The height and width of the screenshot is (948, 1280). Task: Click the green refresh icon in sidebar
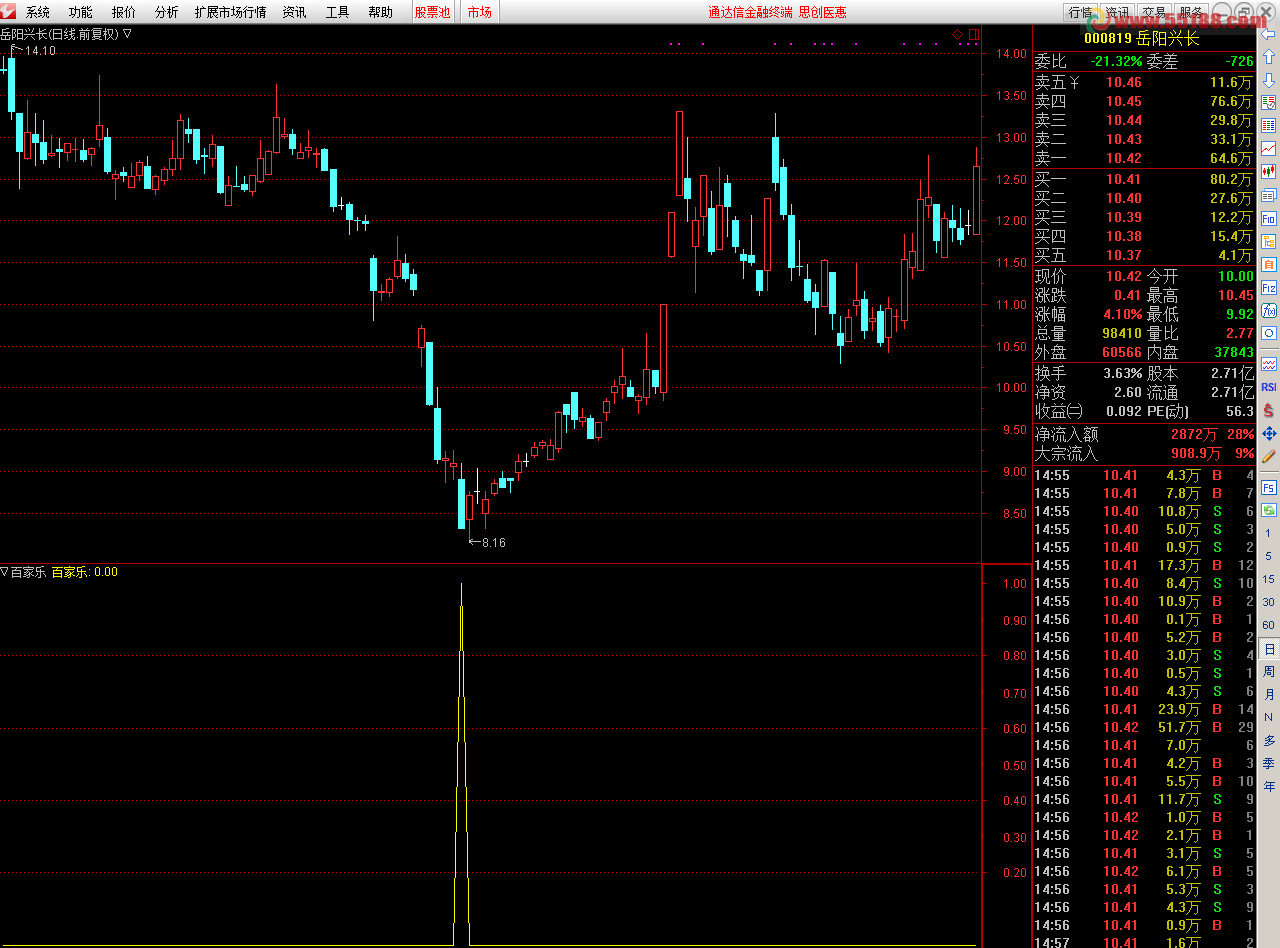point(1268,510)
